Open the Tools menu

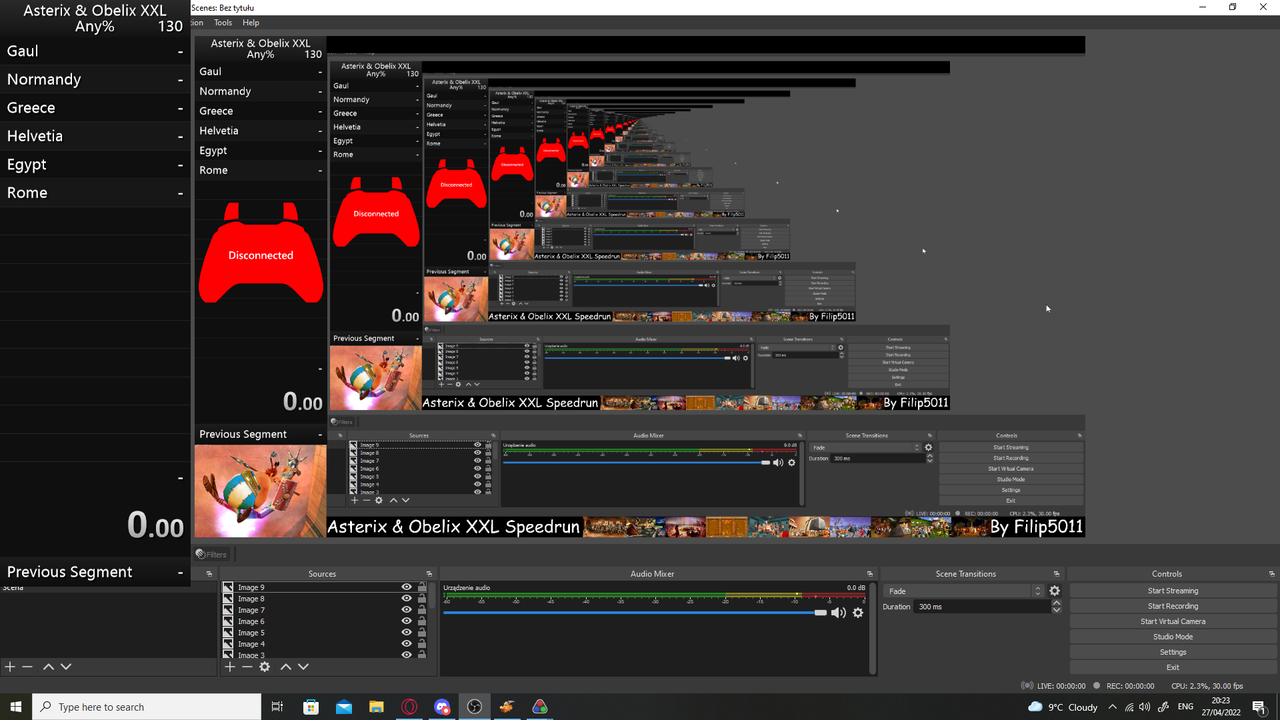[223, 22]
